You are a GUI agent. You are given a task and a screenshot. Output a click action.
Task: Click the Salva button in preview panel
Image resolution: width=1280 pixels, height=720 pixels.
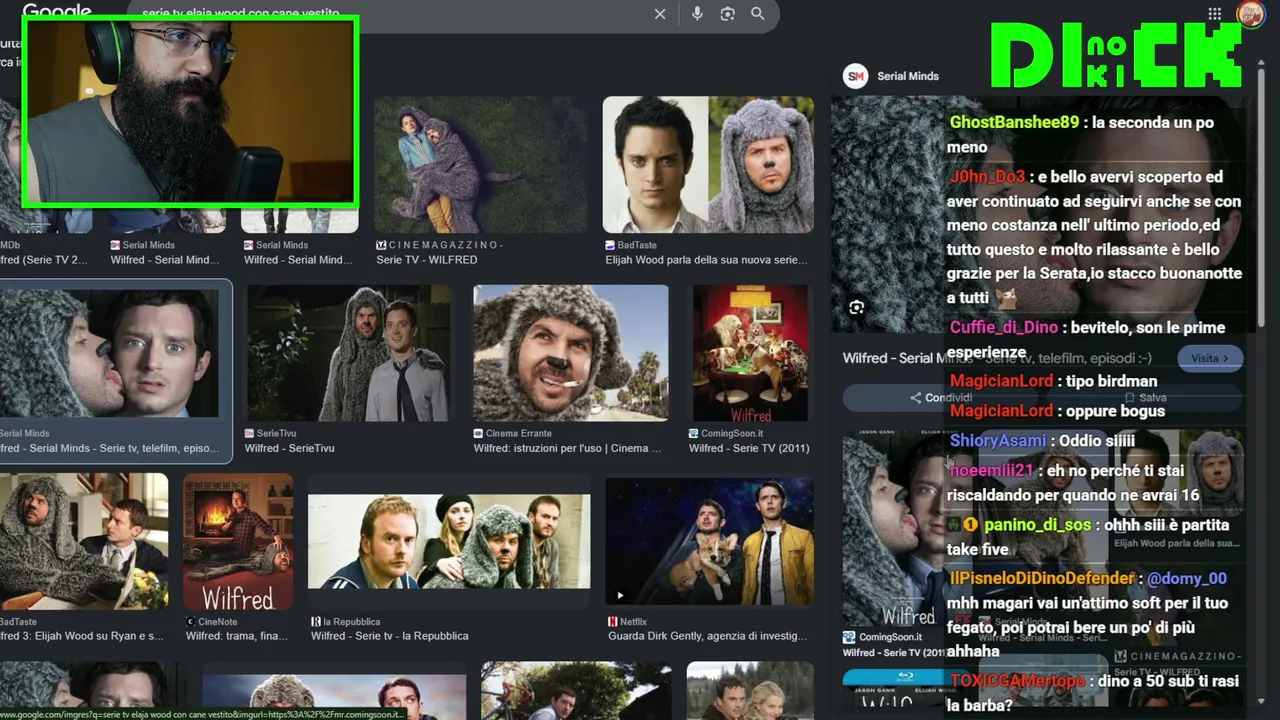click(1144, 398)
